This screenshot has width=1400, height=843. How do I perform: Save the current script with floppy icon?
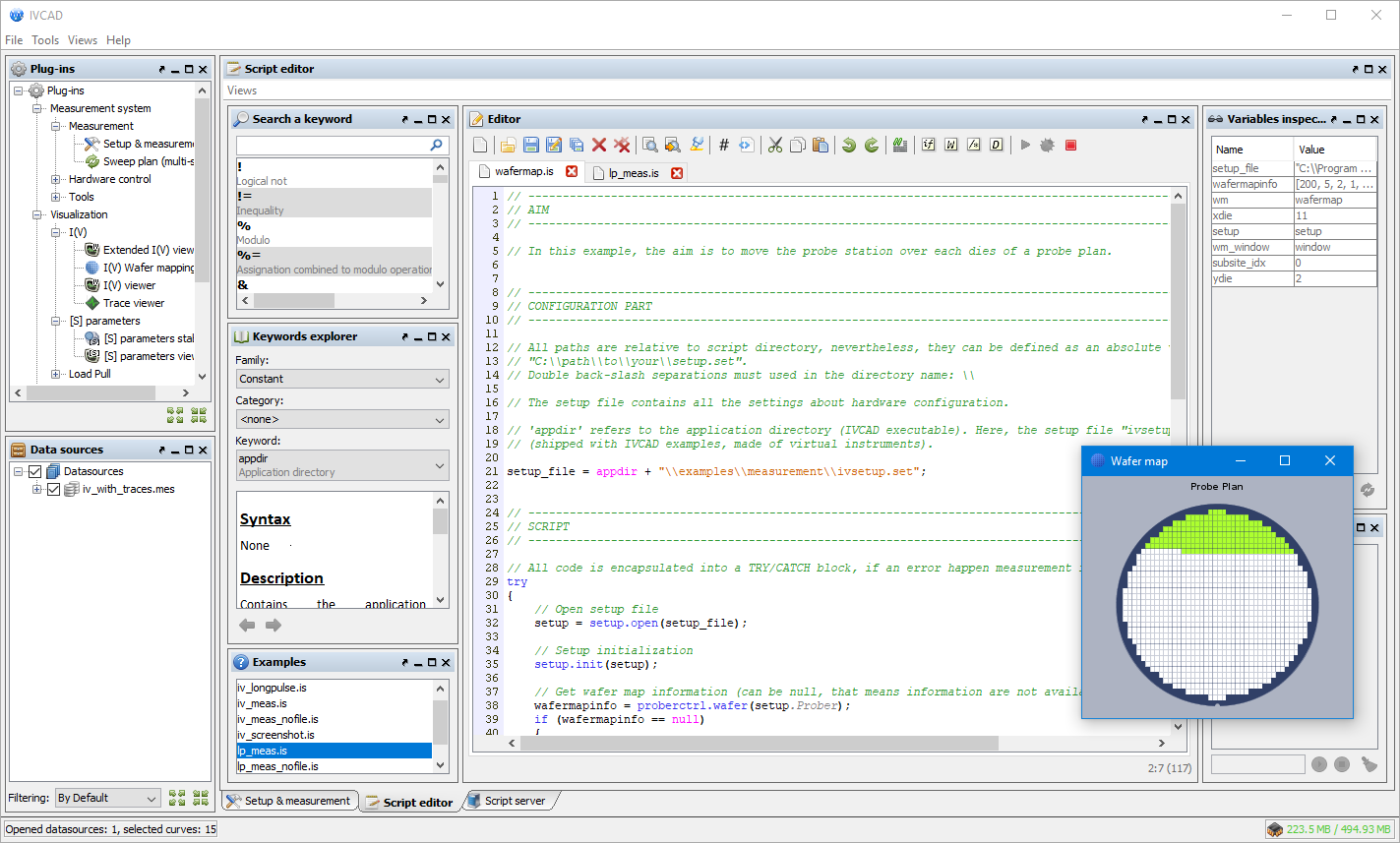[530, 145]
